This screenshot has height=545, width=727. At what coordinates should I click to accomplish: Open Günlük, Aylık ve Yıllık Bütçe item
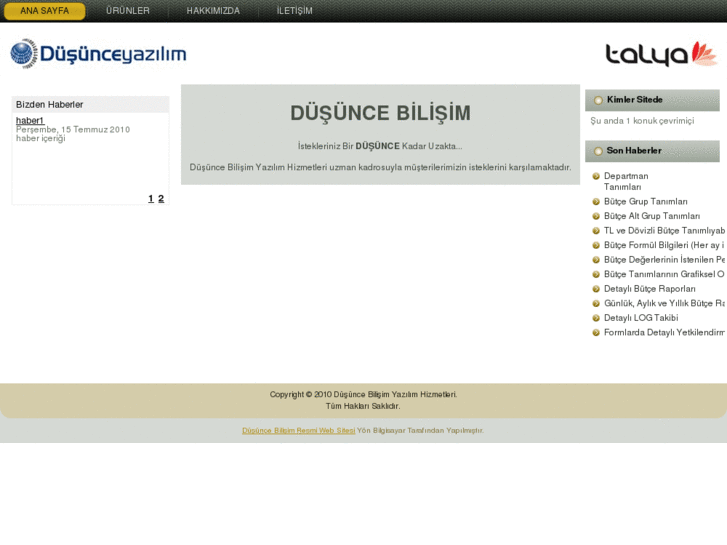[664, 303]
